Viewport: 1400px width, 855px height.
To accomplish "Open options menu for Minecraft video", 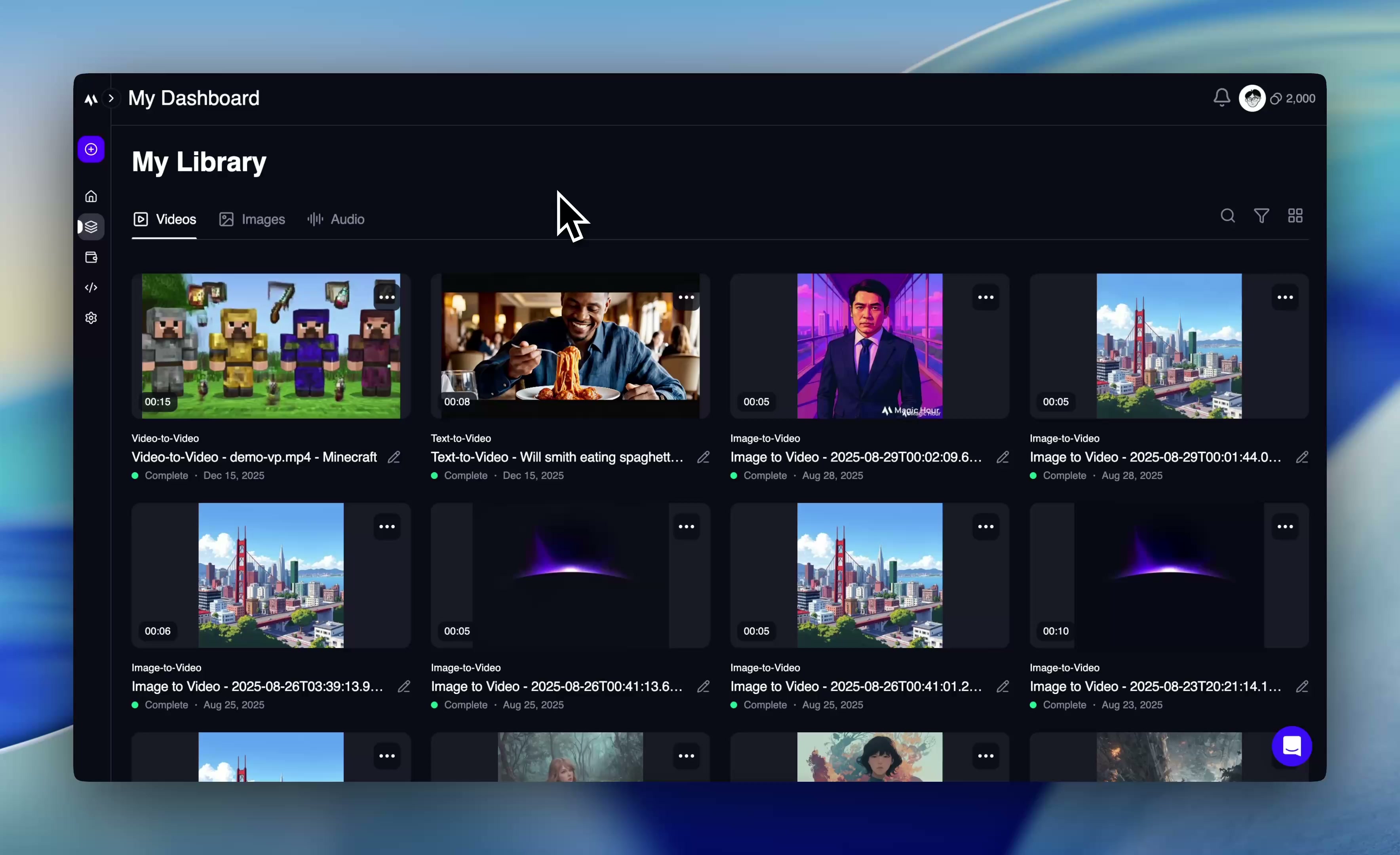I will tap(387, 297).
